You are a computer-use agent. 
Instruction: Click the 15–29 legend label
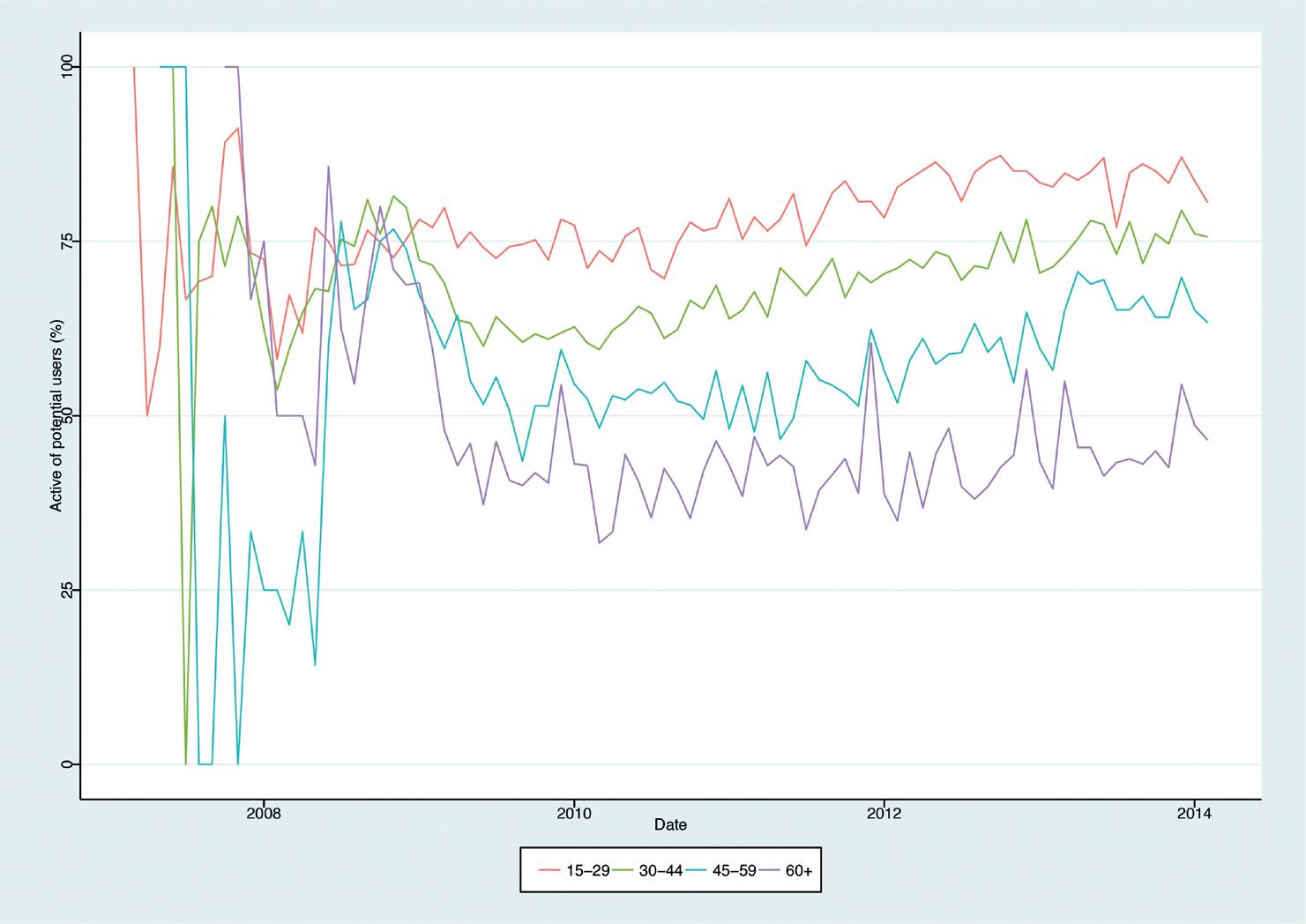point(588,870)
